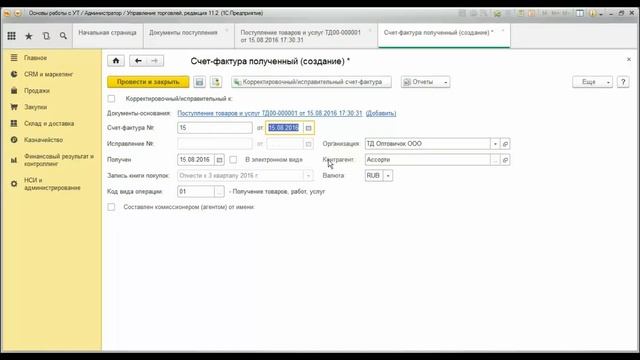Focus the Код вида операции field
This screenshot has height=360, width=640.
coord(196,191)
